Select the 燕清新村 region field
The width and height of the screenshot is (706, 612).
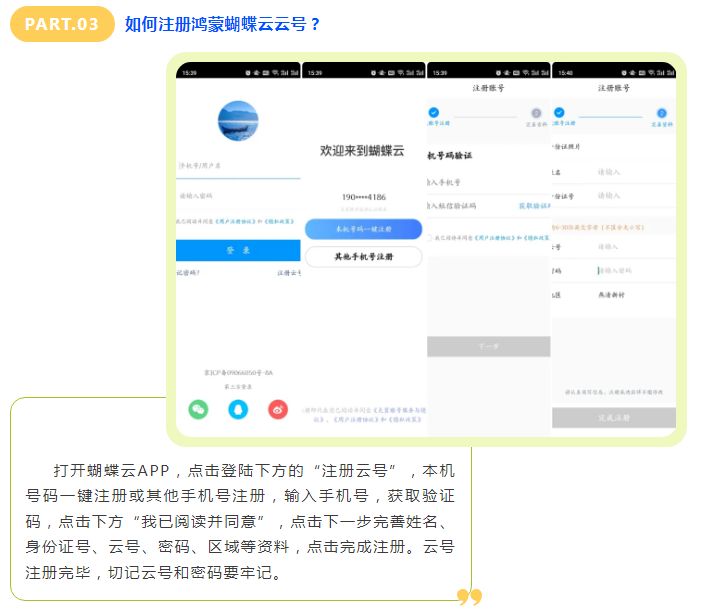[615, 295]
